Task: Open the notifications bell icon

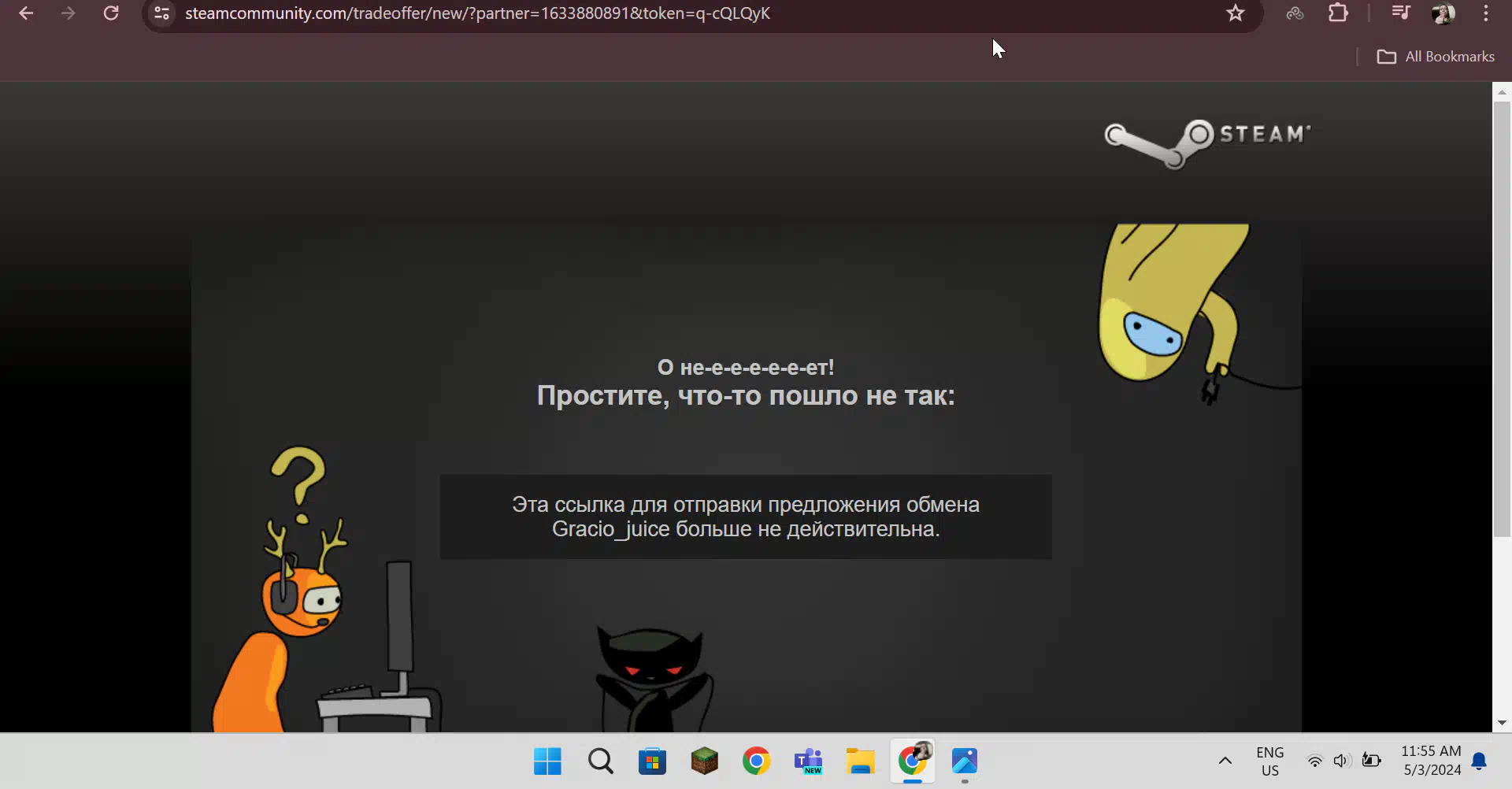Action: click(1479, 761)
